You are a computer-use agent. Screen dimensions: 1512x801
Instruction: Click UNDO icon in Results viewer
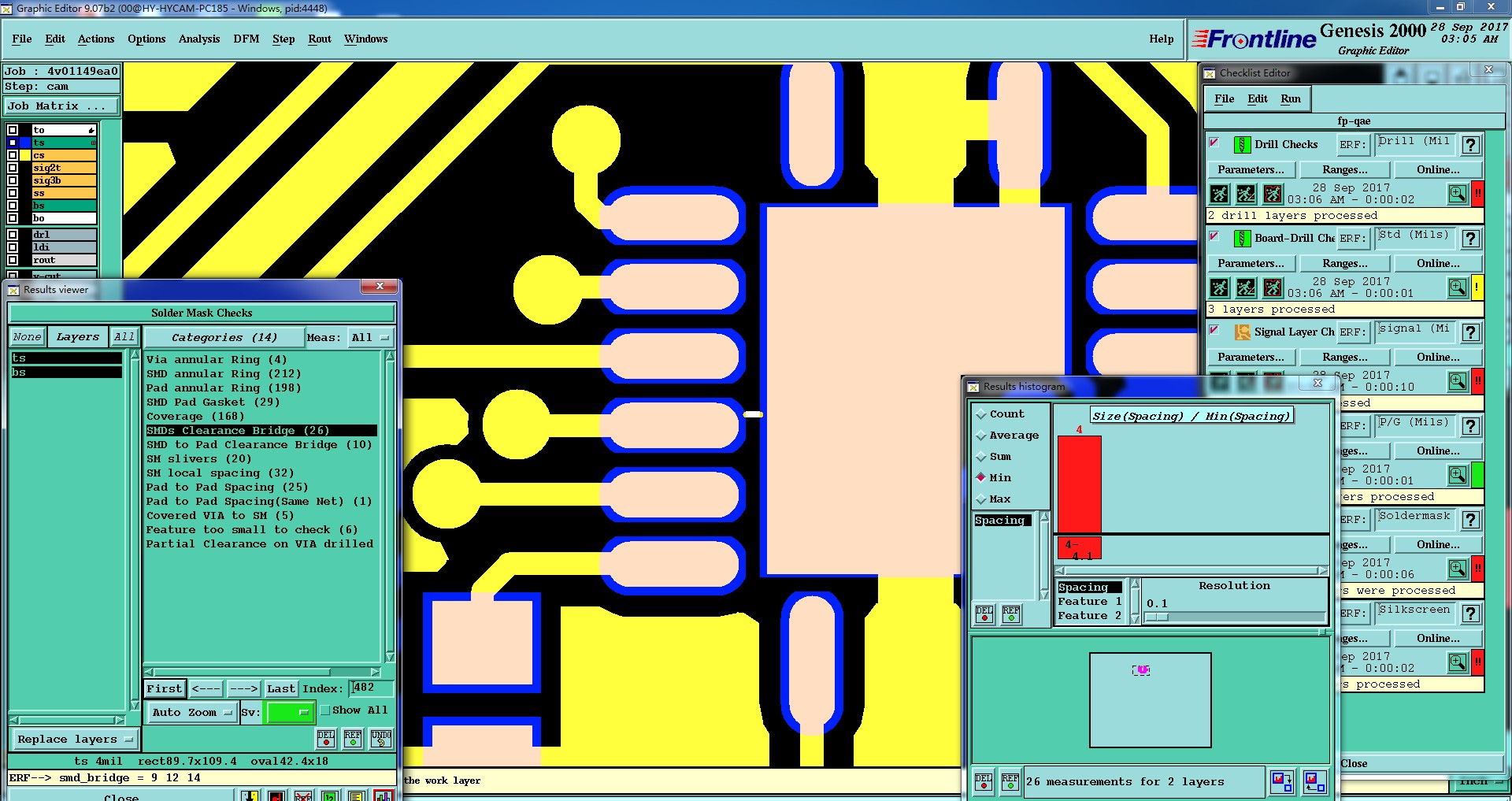pyautogui.click(x=381, y=738)
